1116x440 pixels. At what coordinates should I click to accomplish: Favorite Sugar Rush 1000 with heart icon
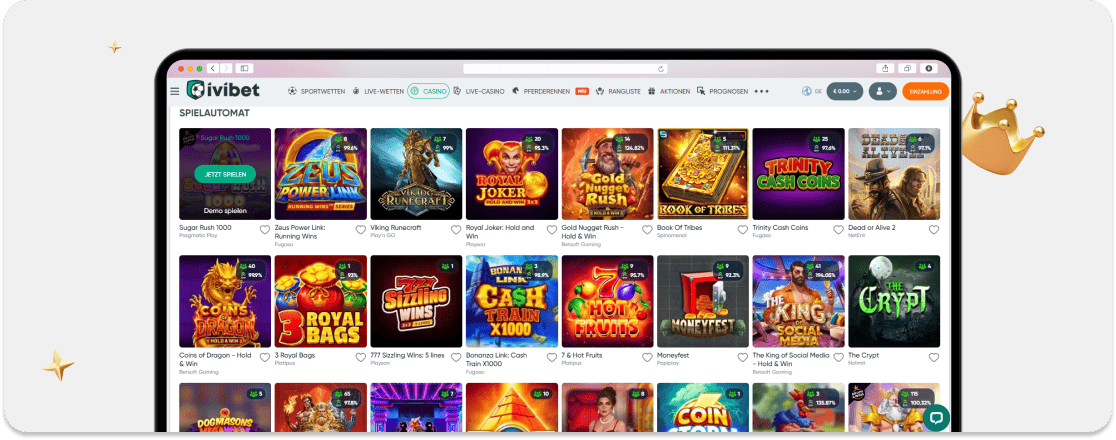tap(265, 230)
